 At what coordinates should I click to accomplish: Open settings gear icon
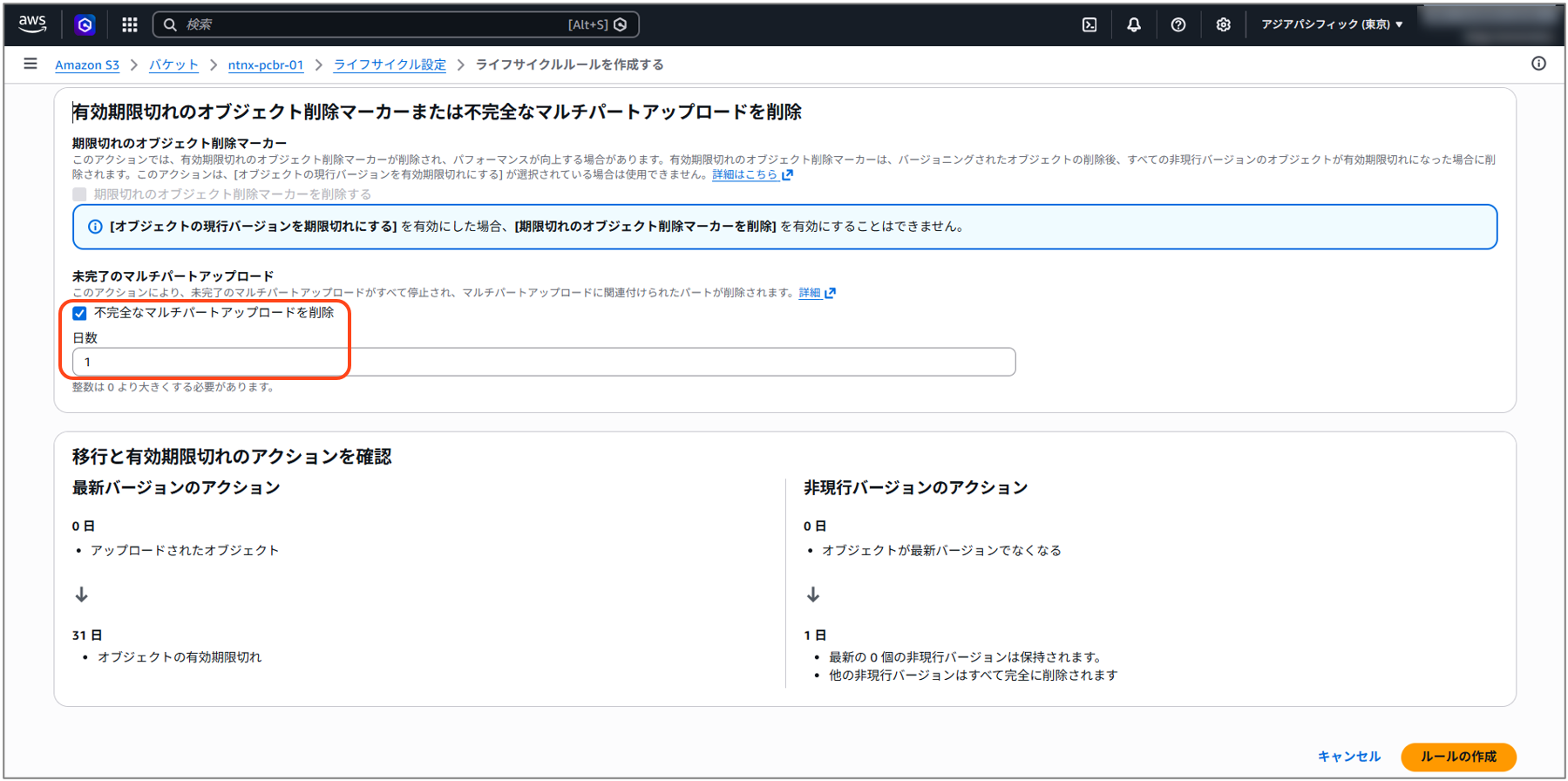(x=1224, y=24)
